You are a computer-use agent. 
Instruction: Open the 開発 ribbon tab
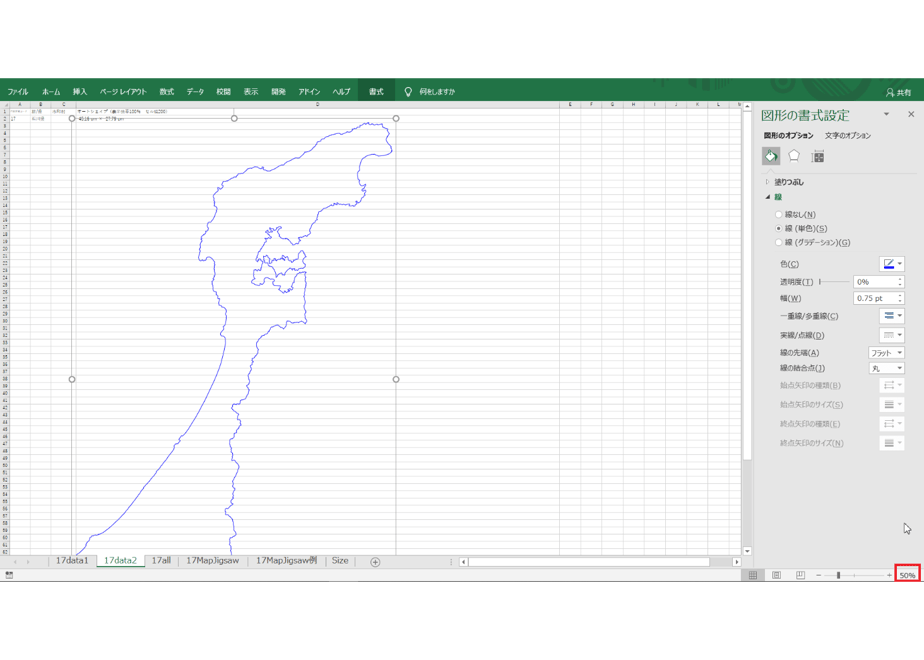(x=278, y=92)
